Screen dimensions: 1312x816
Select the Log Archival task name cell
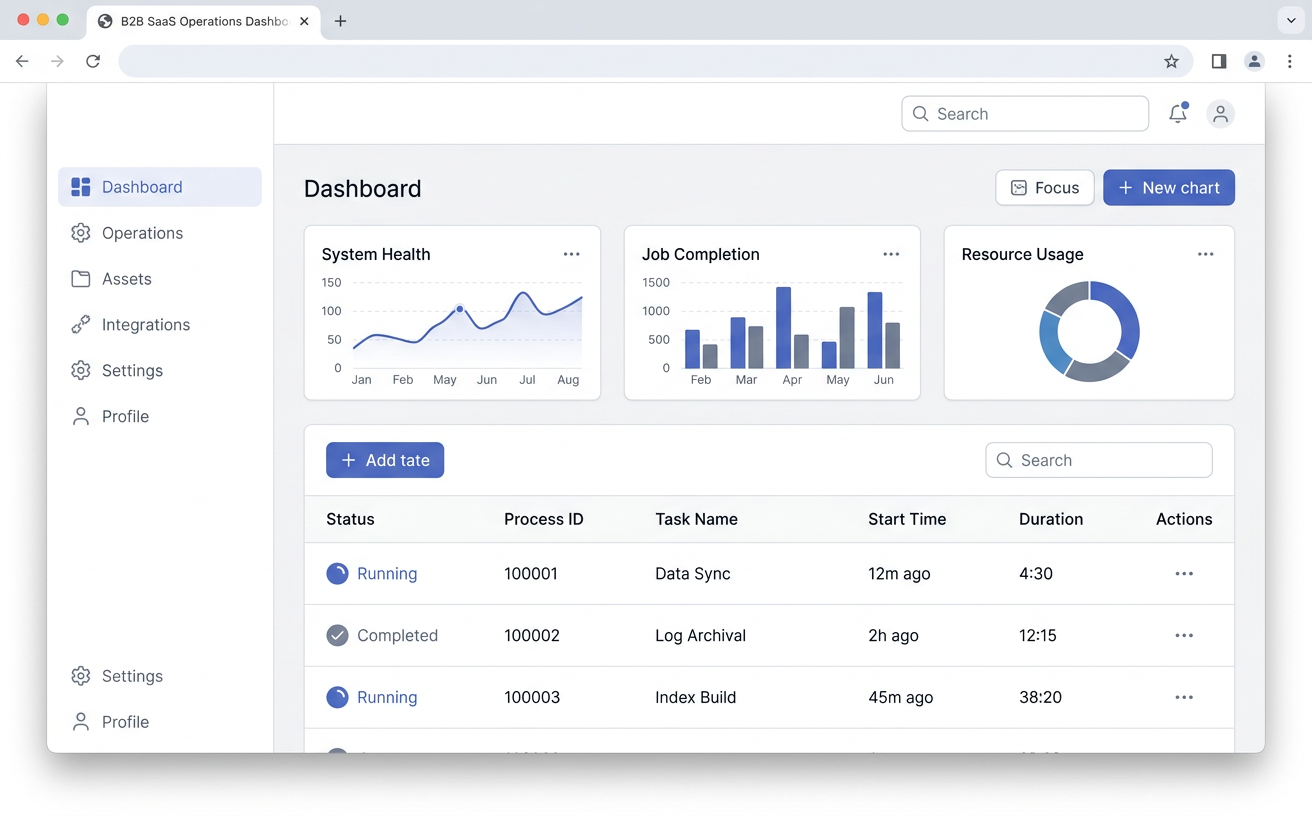[x=701, y=636]
